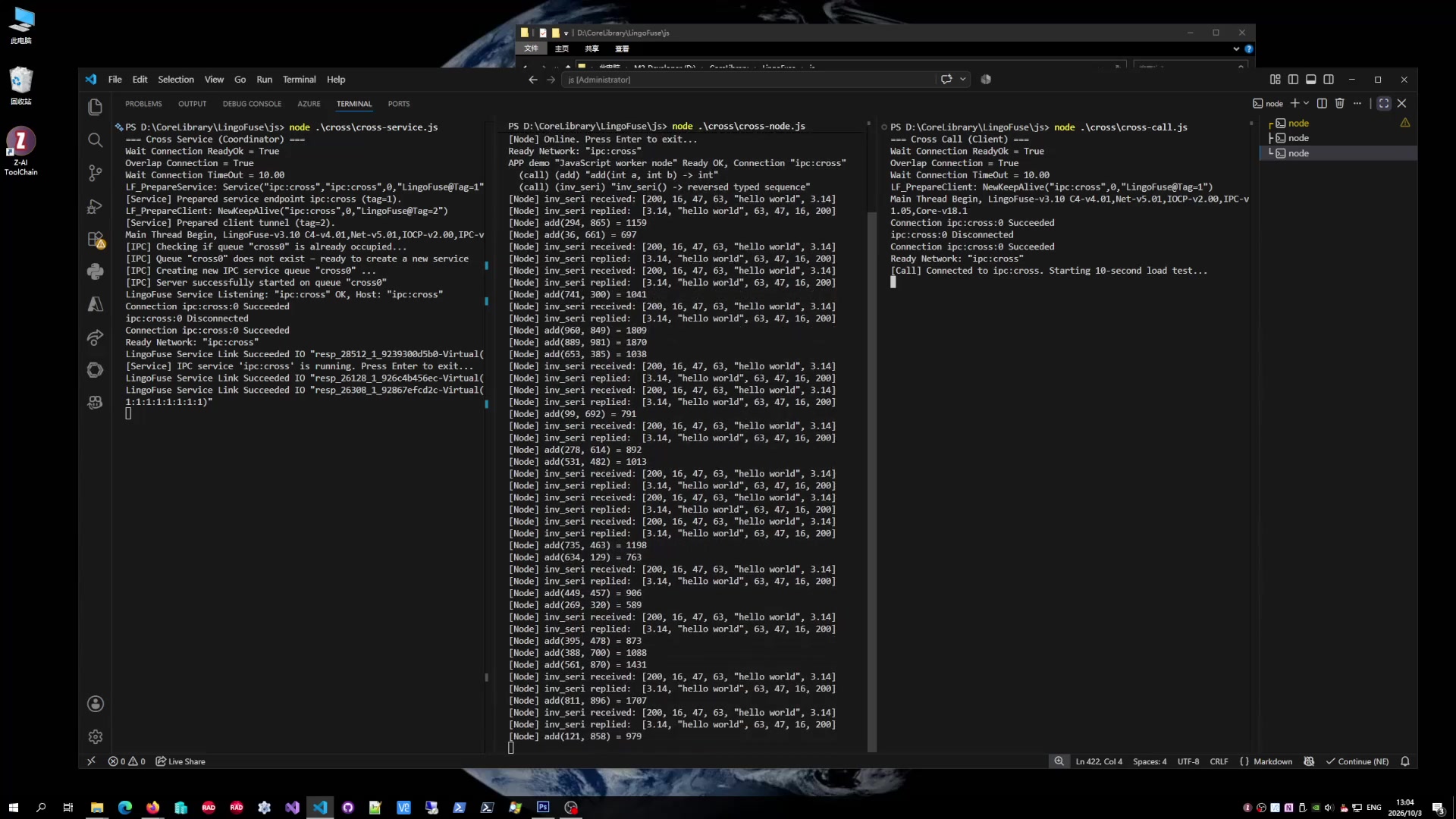Open the Explorer view in activity bar
The width and height of the screenshot is (1456, 819).
(x=95, y=108)
